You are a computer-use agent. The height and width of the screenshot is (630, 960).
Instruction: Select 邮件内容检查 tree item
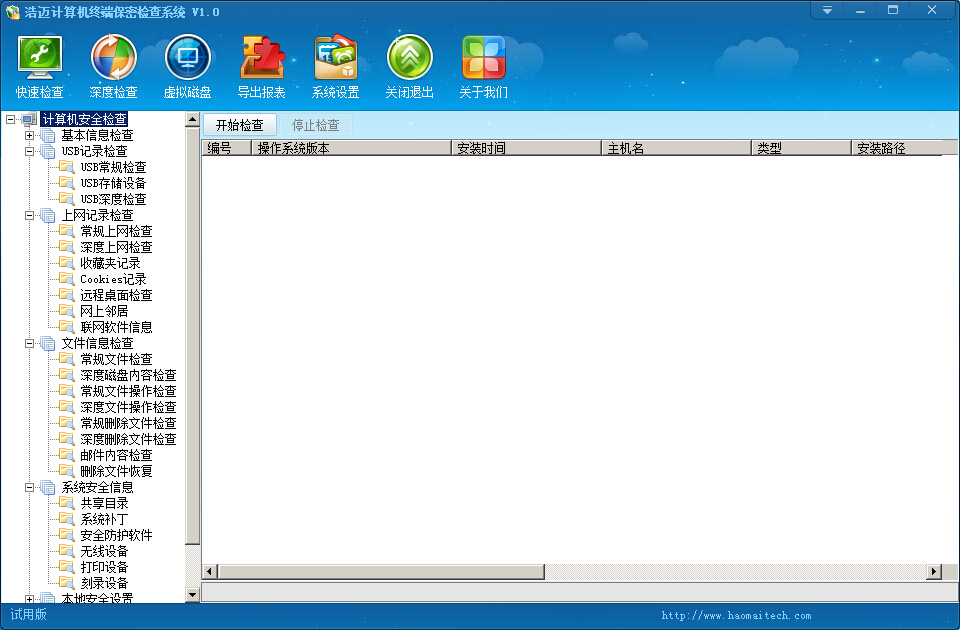coord(116,456)
